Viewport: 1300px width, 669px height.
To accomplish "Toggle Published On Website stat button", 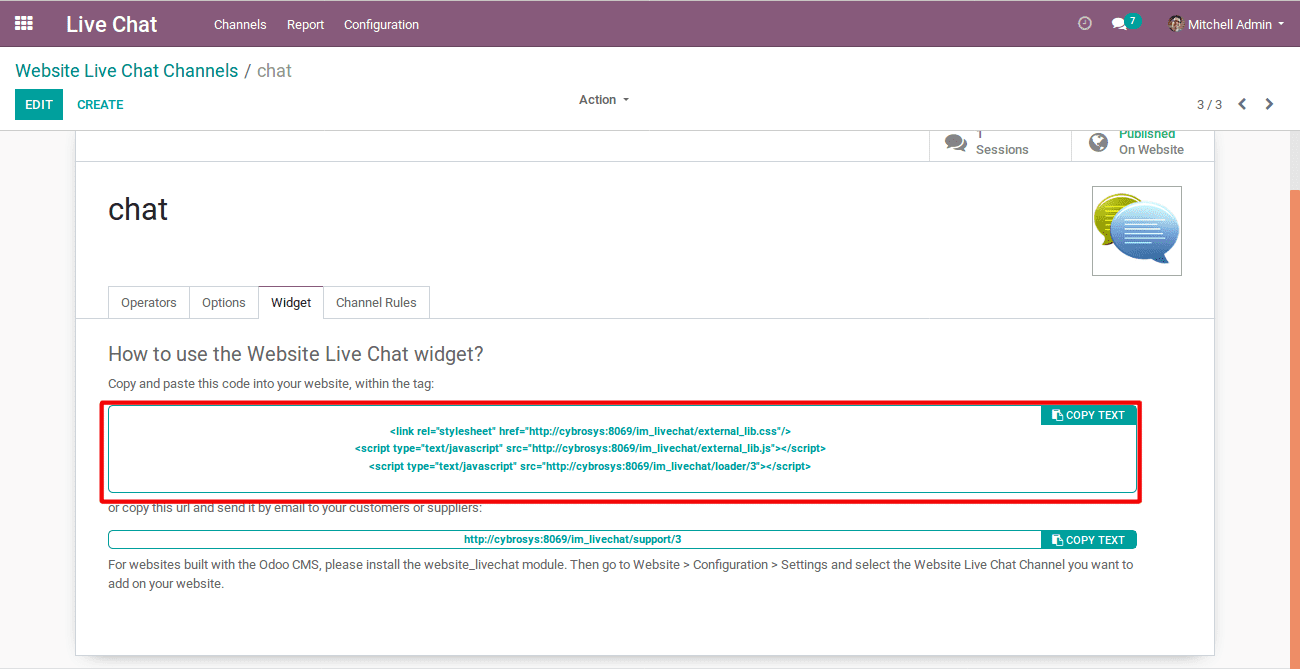I will (1142, 144).
